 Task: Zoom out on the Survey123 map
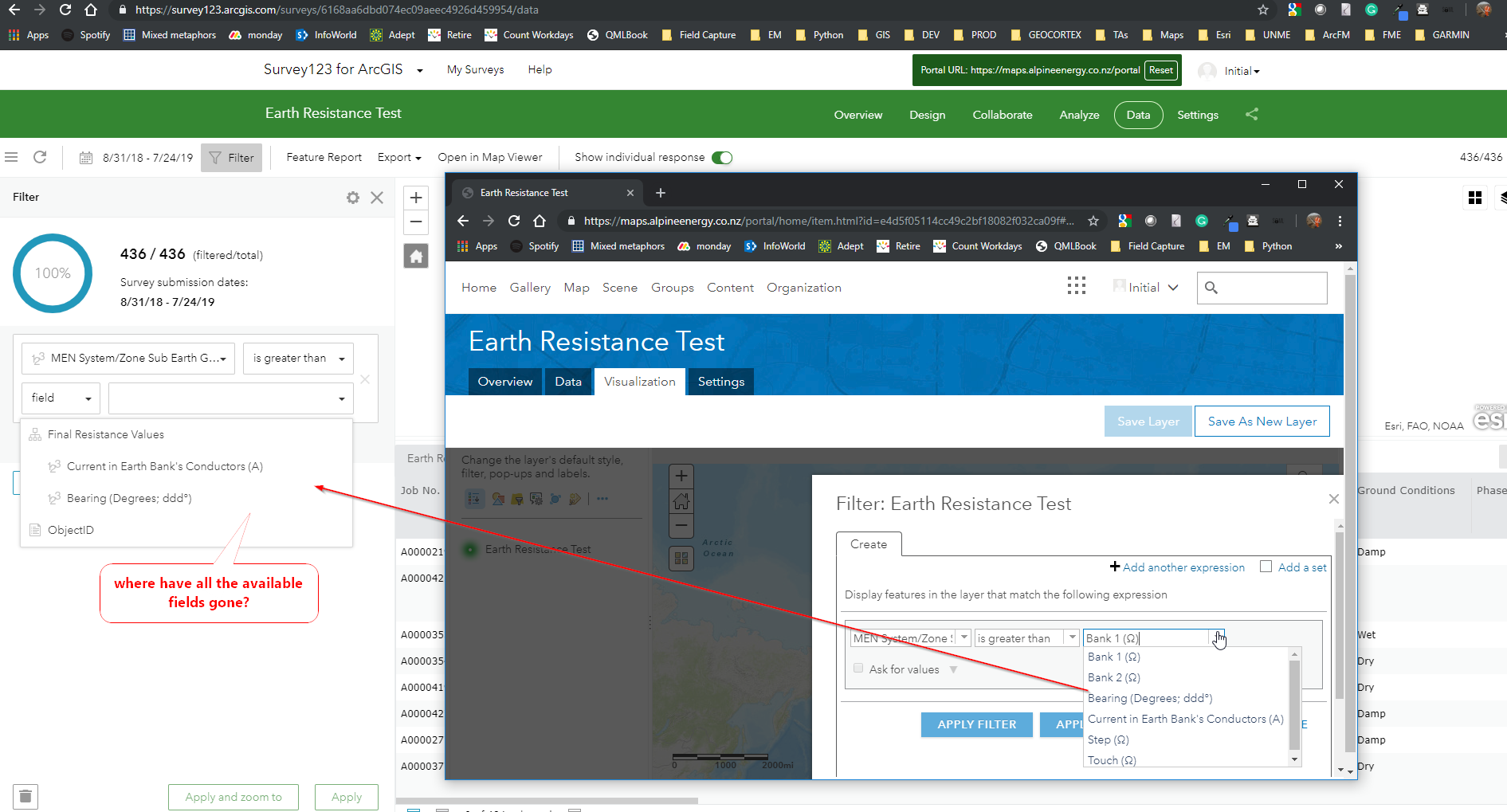[x=416, y=222]
